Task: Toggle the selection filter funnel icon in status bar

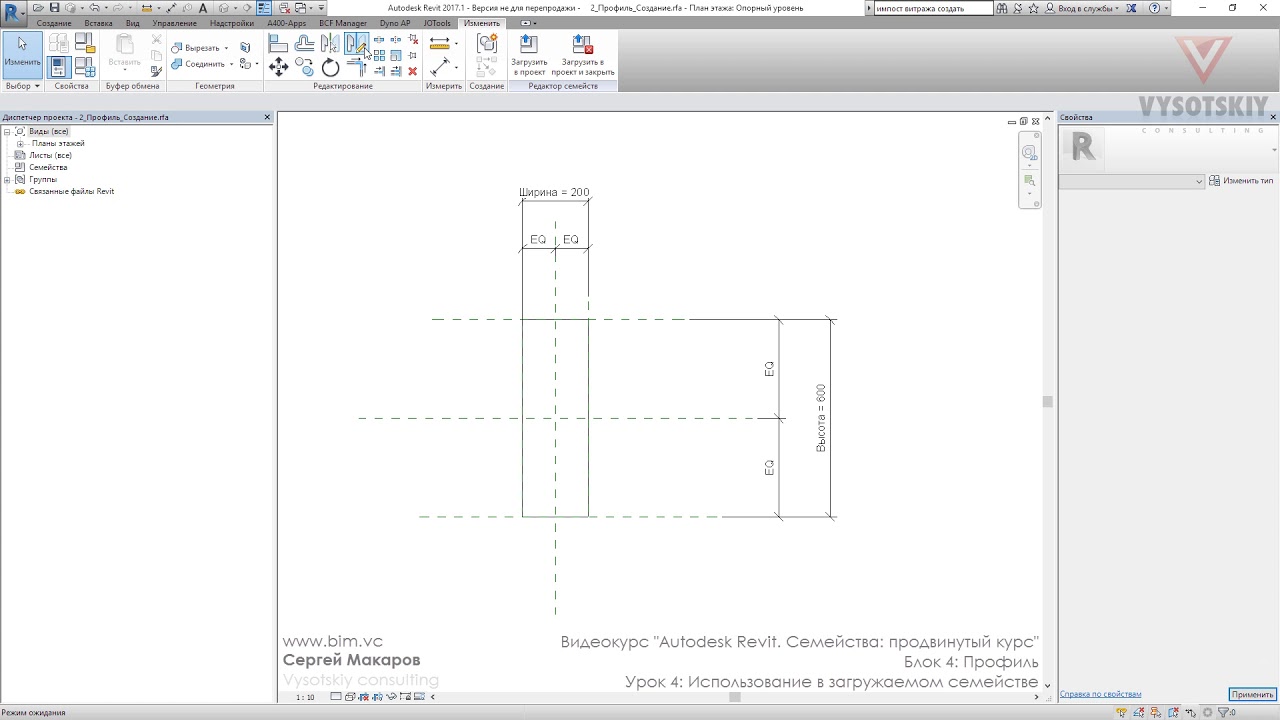Action: coord(1224,712)
